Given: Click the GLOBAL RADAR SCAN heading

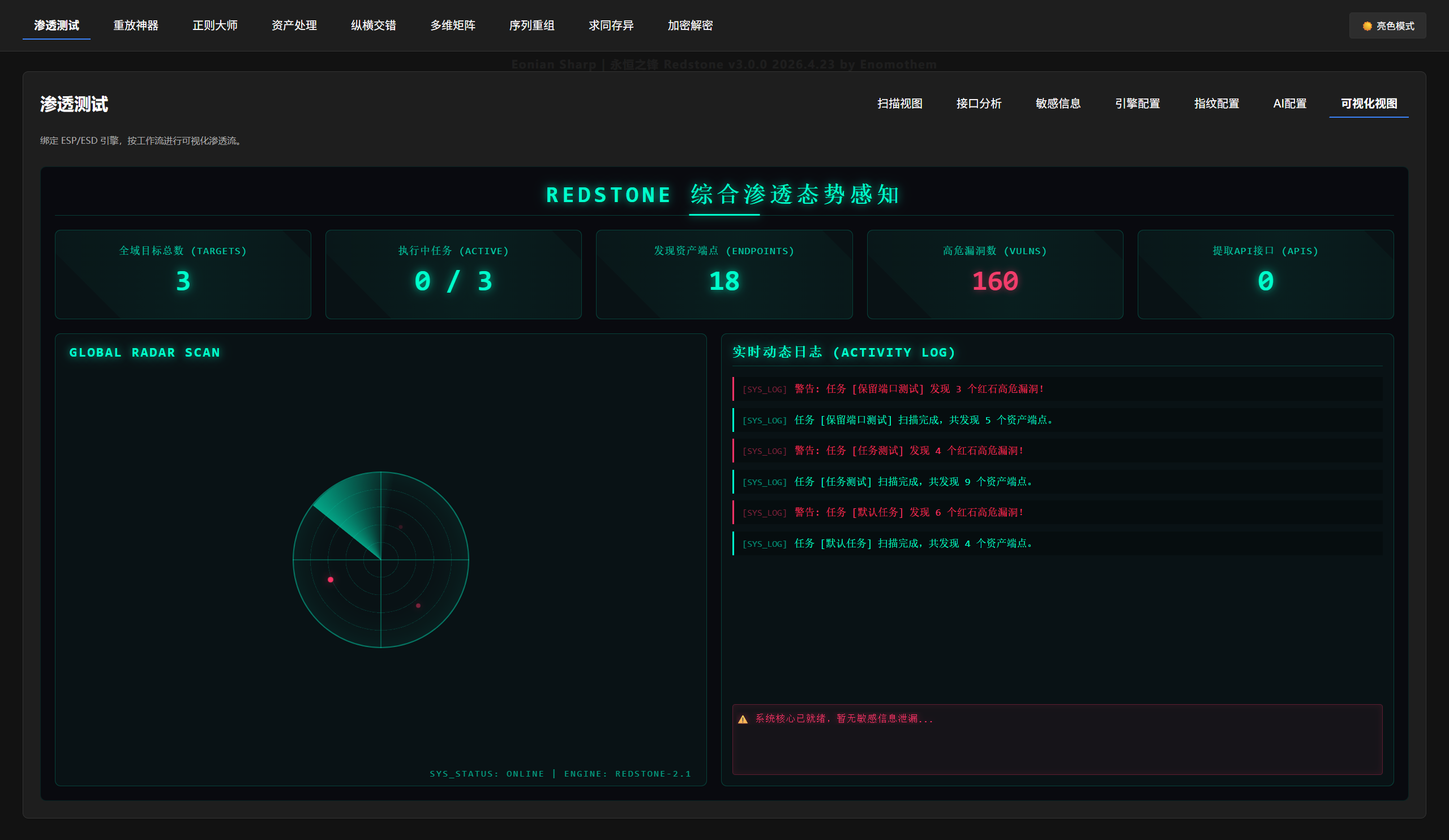Looking at the screenshot, I should click(x=145, y=353).
